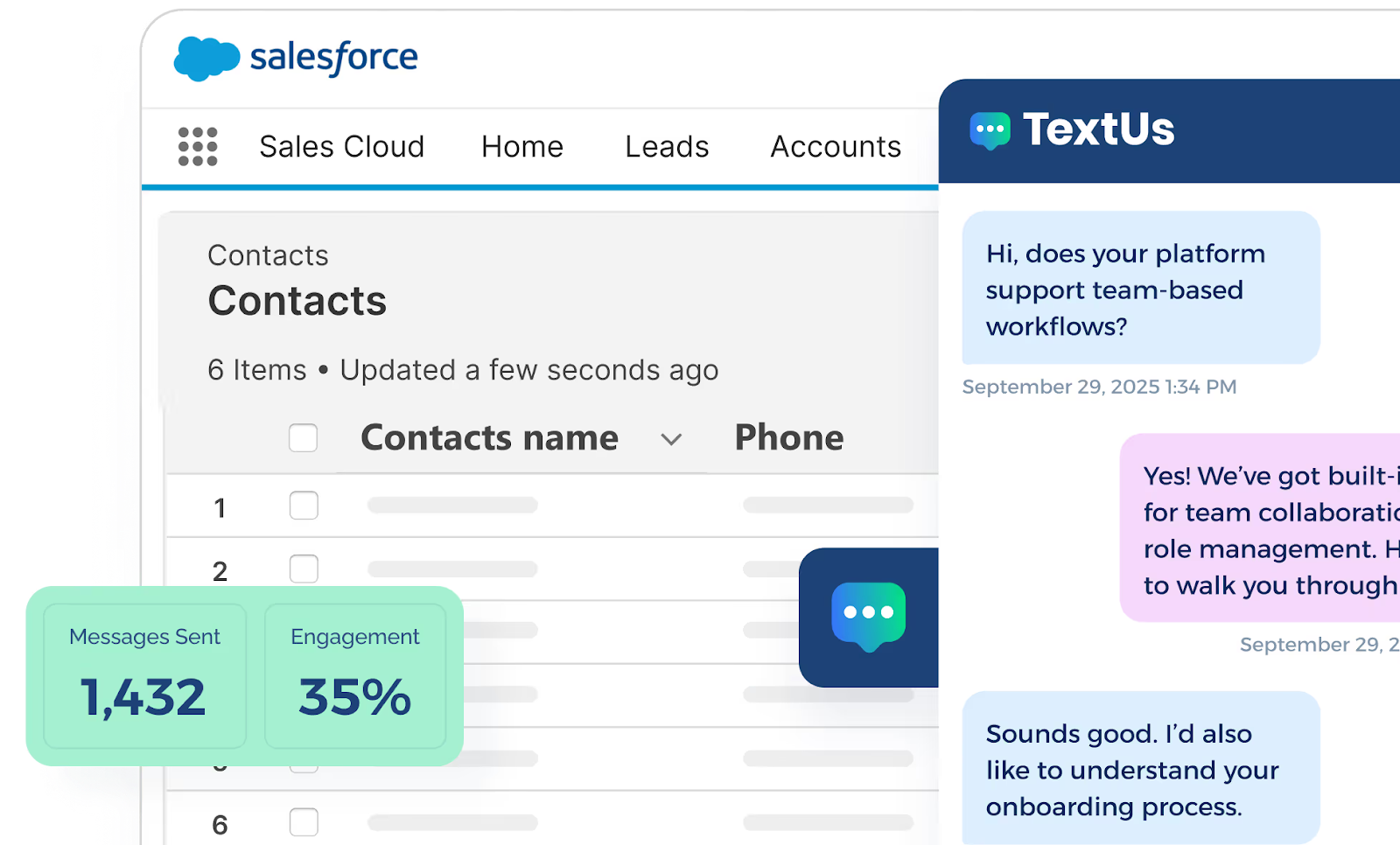Image resolution: width=1400 pixels, height=845 pixels.
Task: Open the floating TextUs messaging widget
Action: click(869, 617)
